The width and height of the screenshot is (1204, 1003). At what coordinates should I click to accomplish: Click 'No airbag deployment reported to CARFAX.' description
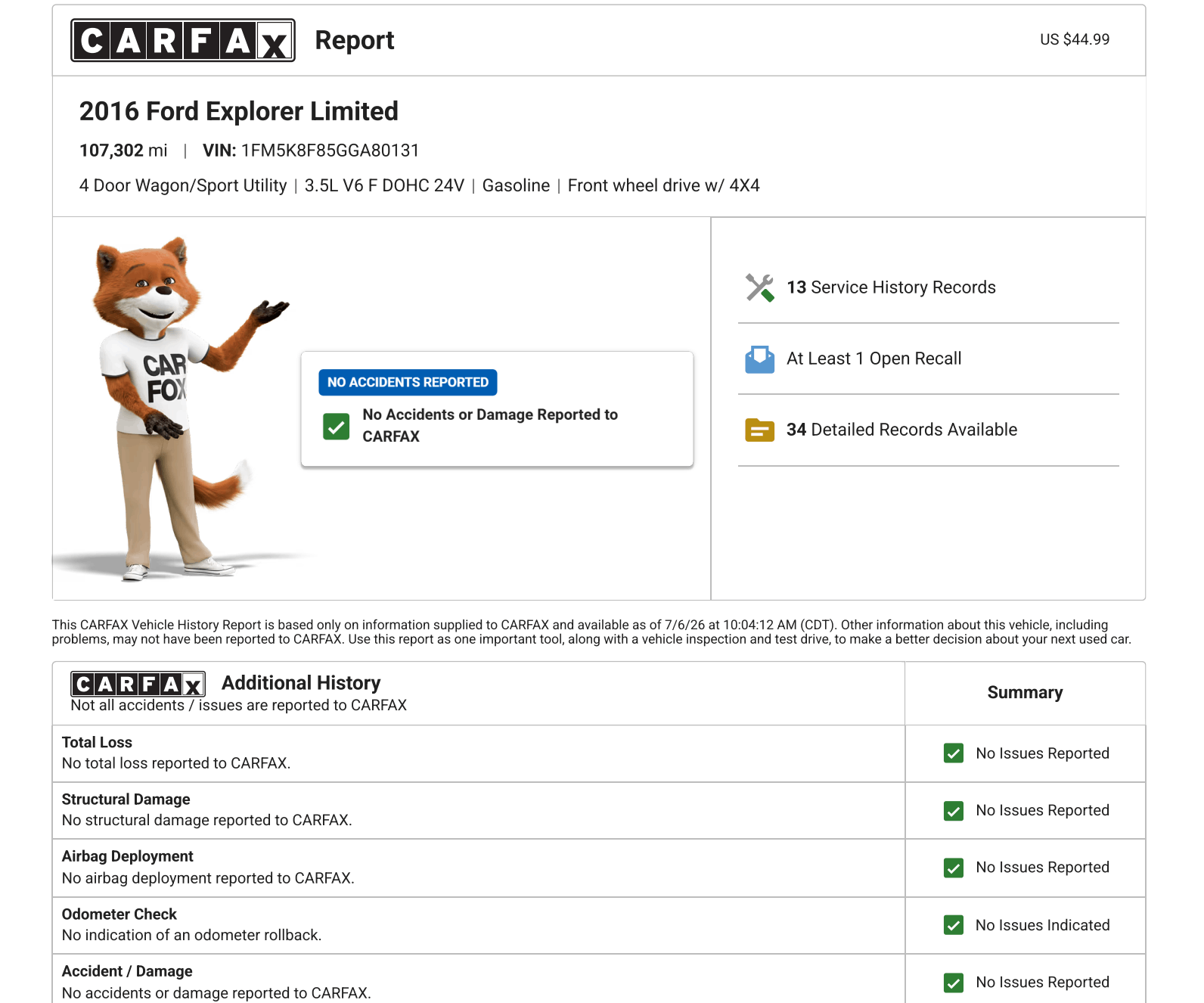pyautogui.click(x=208, y=878)
